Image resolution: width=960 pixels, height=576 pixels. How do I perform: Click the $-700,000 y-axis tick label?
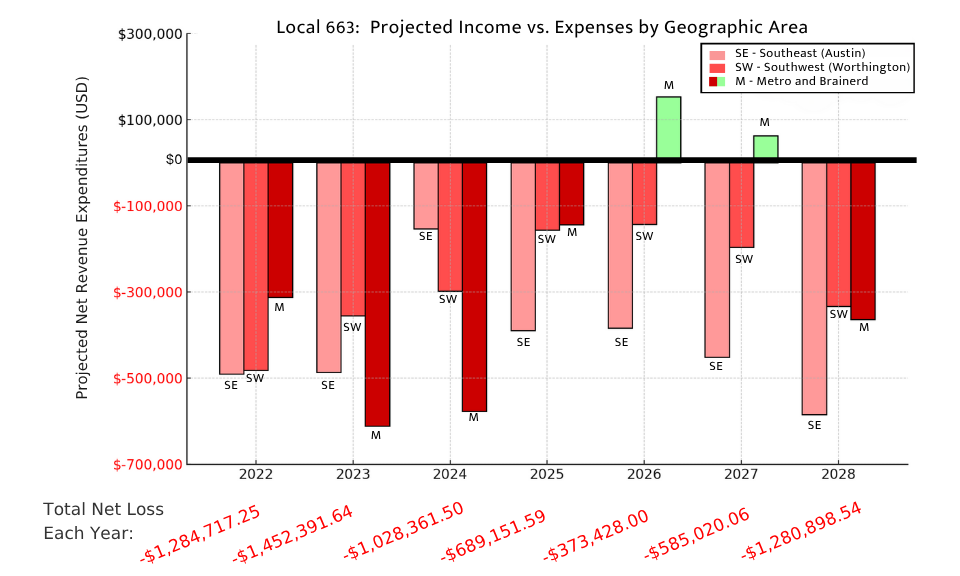pyautogui.click(x=150, y=464)
